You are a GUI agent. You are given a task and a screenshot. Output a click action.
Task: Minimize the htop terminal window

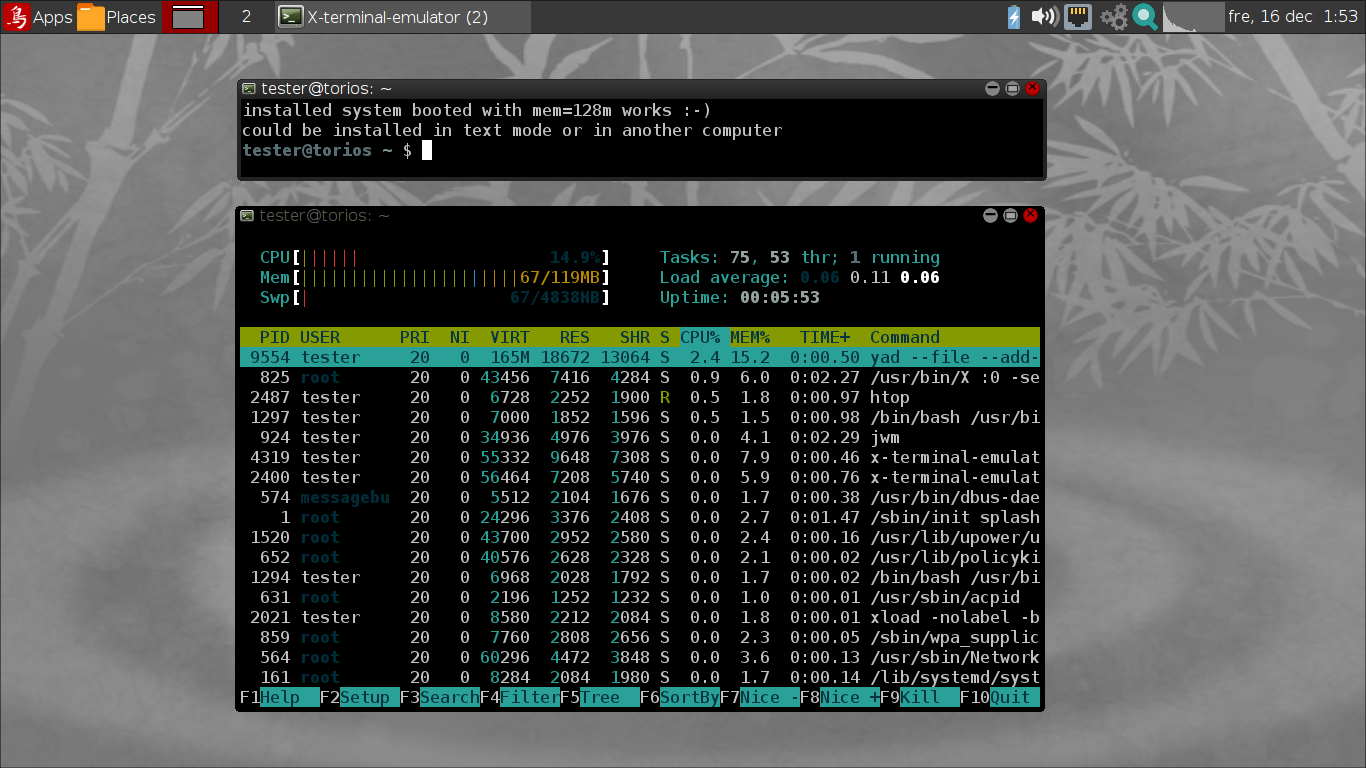[991, 216]
